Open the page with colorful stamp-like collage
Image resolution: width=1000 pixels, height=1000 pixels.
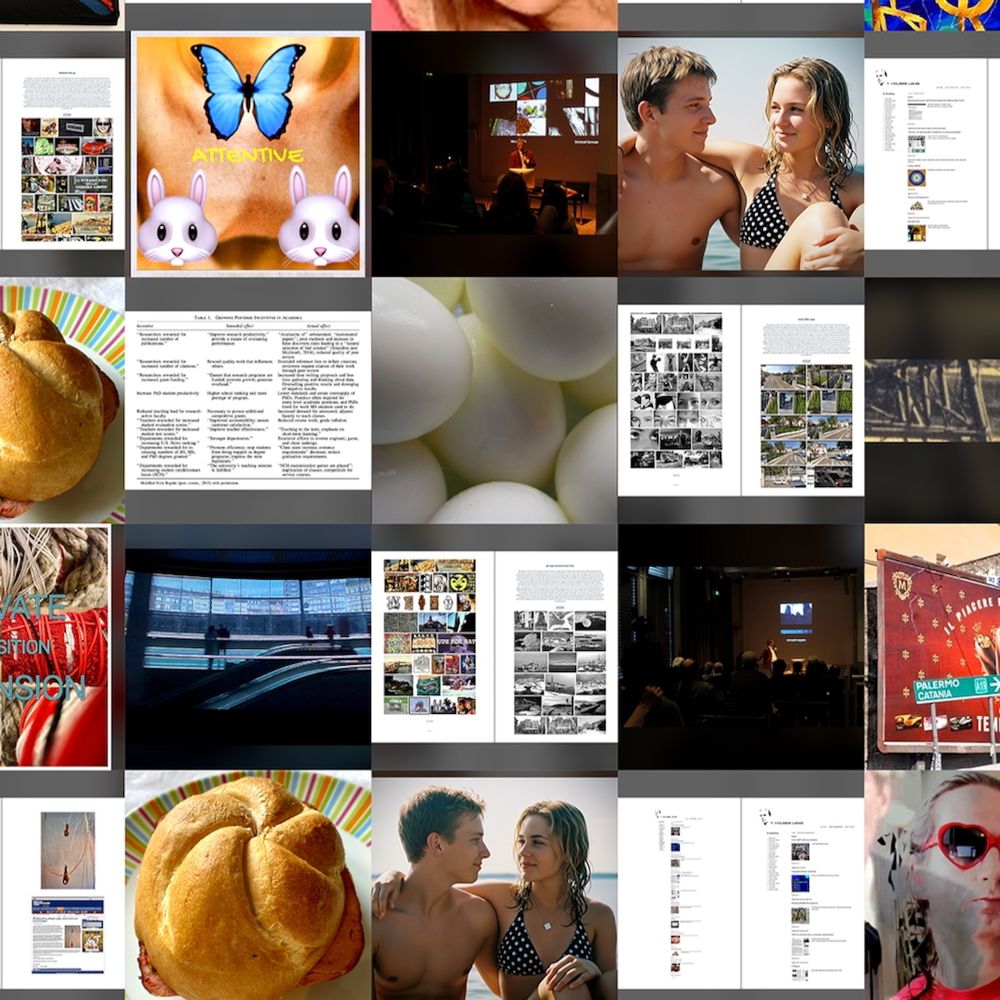432,647
